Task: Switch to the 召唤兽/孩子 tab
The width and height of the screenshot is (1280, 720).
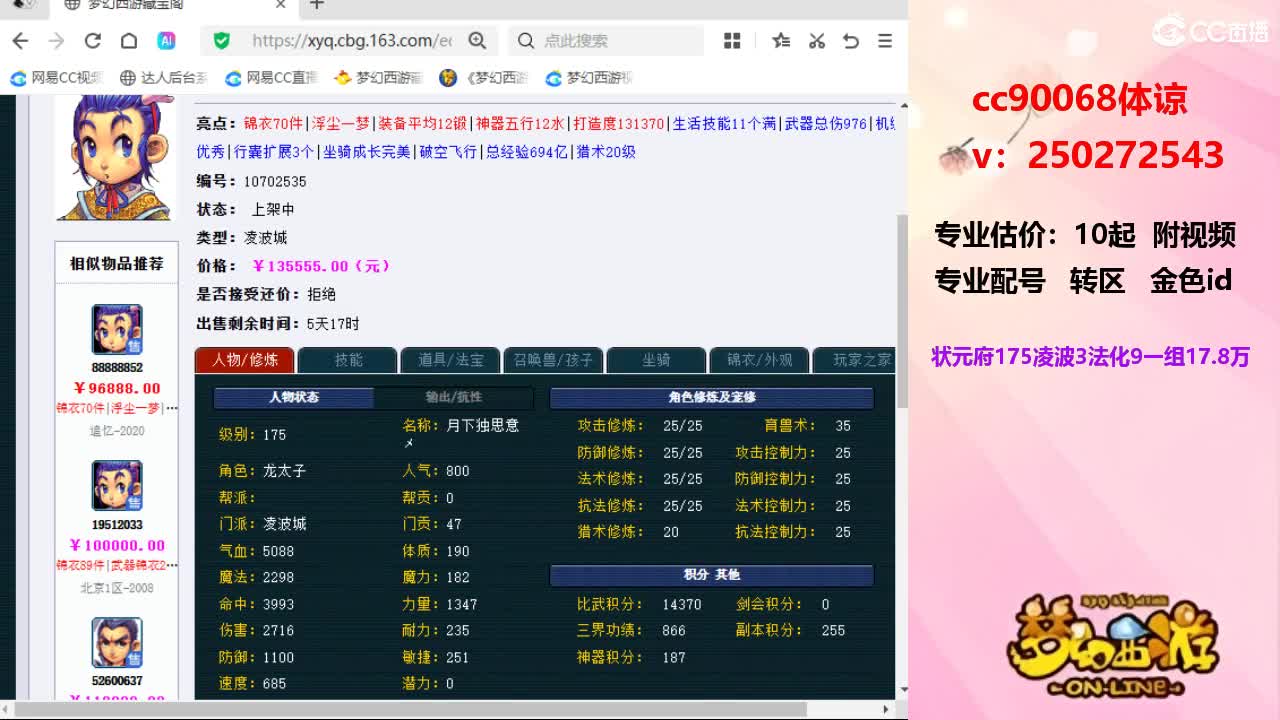Action: click(x=553, y=360)
